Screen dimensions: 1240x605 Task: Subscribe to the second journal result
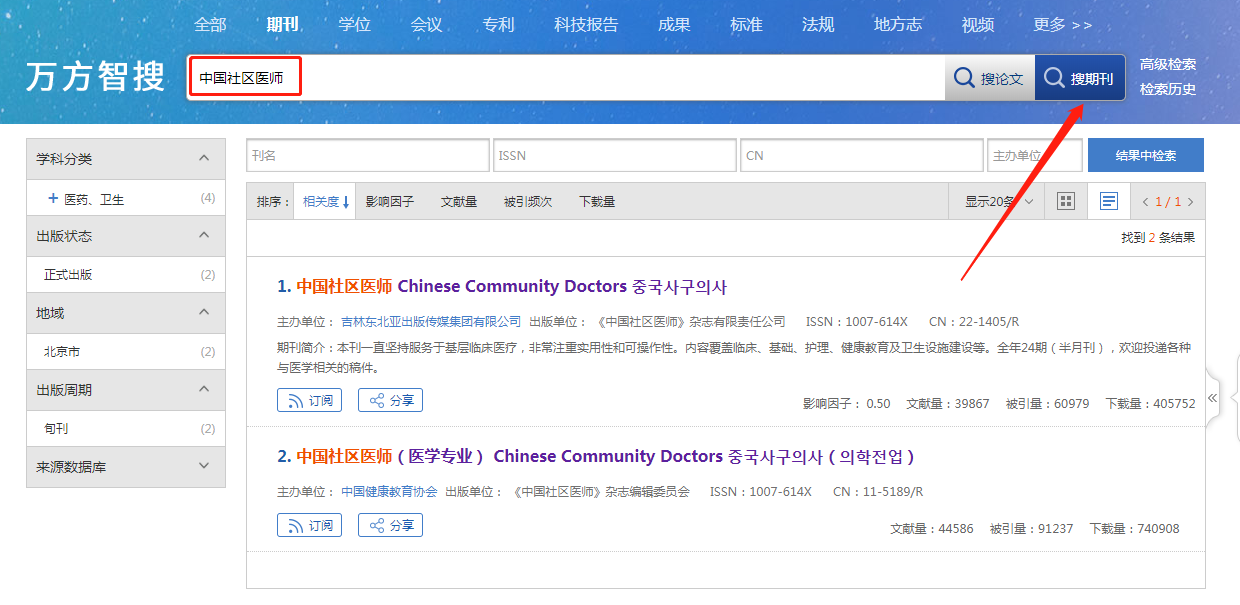(x=309, y=525)
